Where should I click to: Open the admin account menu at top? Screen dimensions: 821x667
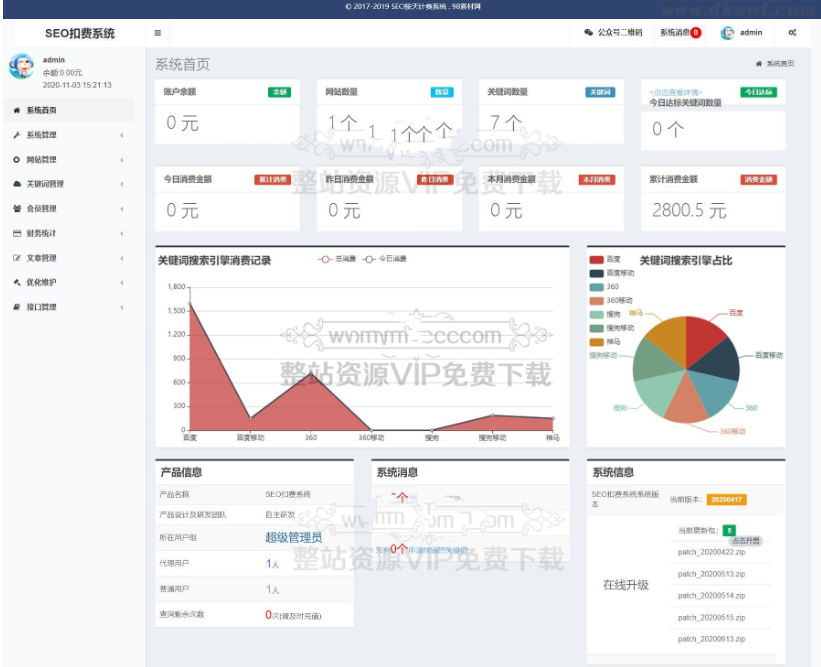[x=742, y=32]
